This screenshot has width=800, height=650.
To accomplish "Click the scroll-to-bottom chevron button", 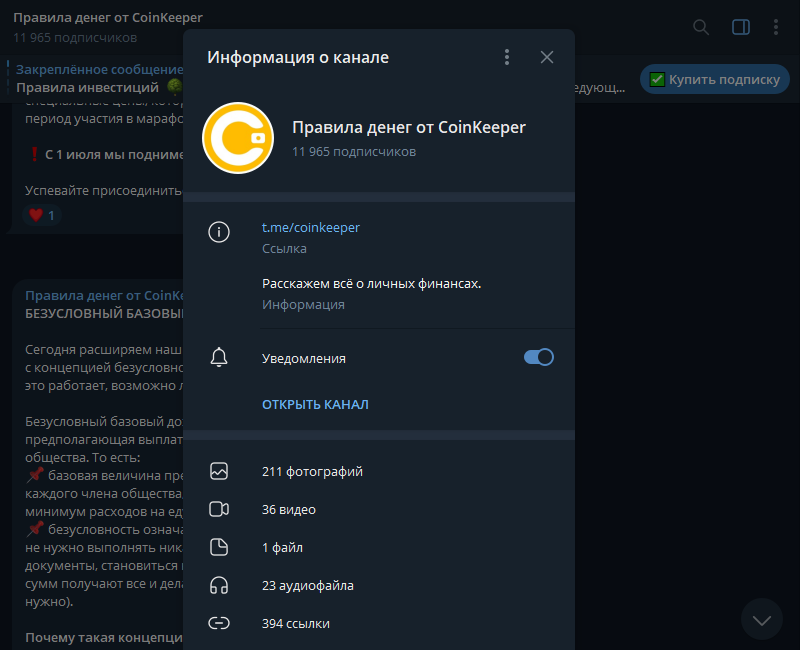I will click(x=762, y=619).
